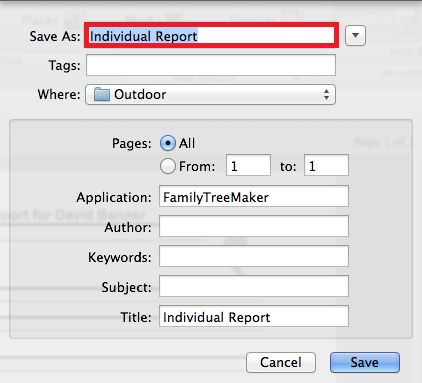Click the Tags input field
The width and height of the screenshot is (422, 383).
point(211,65)
